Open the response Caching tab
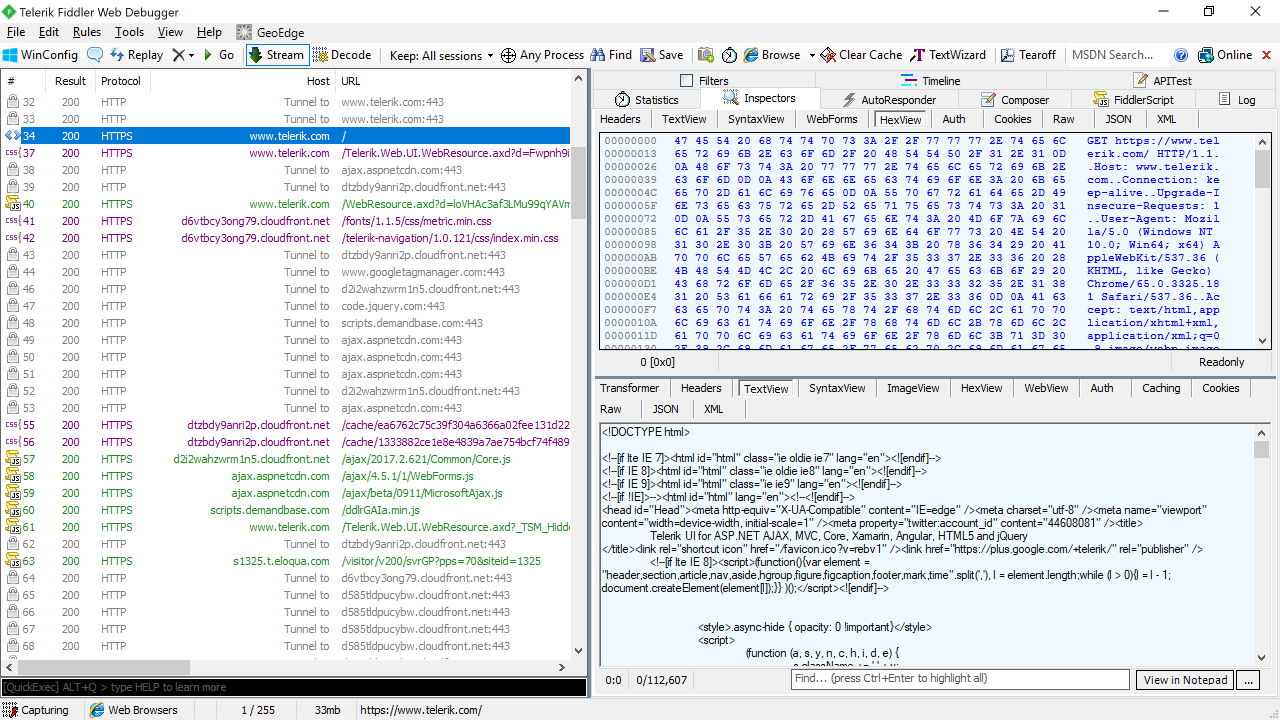Screen dimensions: 1280x720 tap(1161, 388)
